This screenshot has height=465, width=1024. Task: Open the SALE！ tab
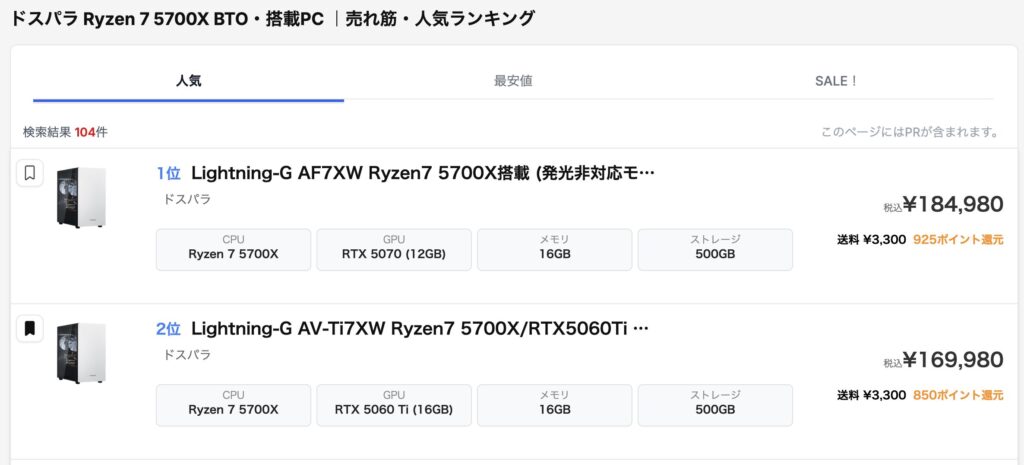click(836, 81)
